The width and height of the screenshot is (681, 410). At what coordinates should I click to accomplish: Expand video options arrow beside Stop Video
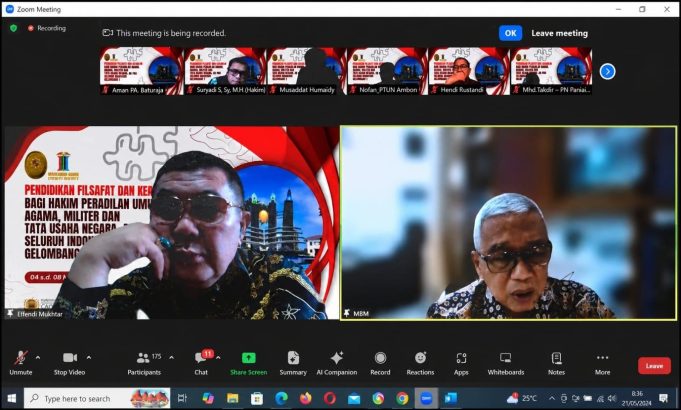coord(89,357)
